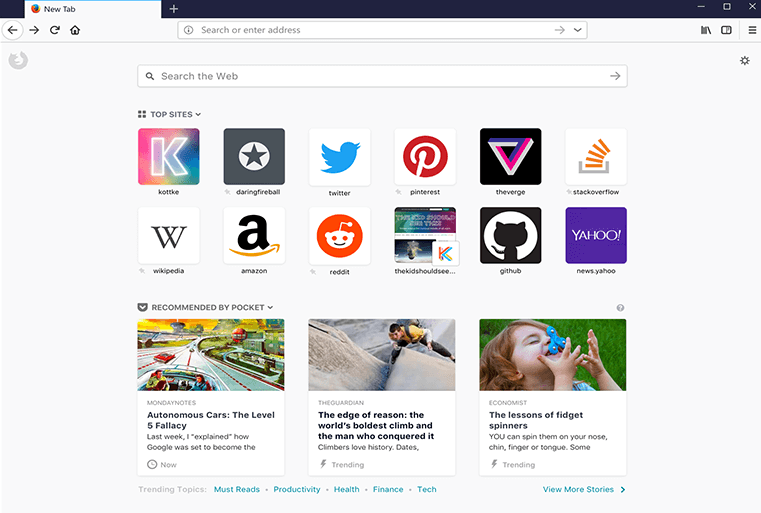Image resolution: width=761 pixels, height=513 pixels.
Task: Click View More Stories link
Action: (x=584, y=489)
